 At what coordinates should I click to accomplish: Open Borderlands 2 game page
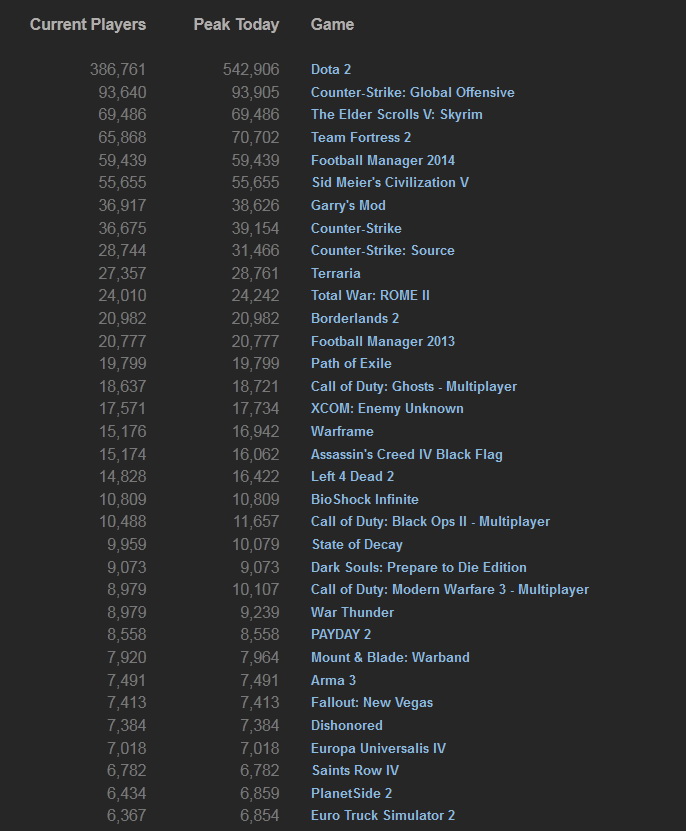[355, 318]
